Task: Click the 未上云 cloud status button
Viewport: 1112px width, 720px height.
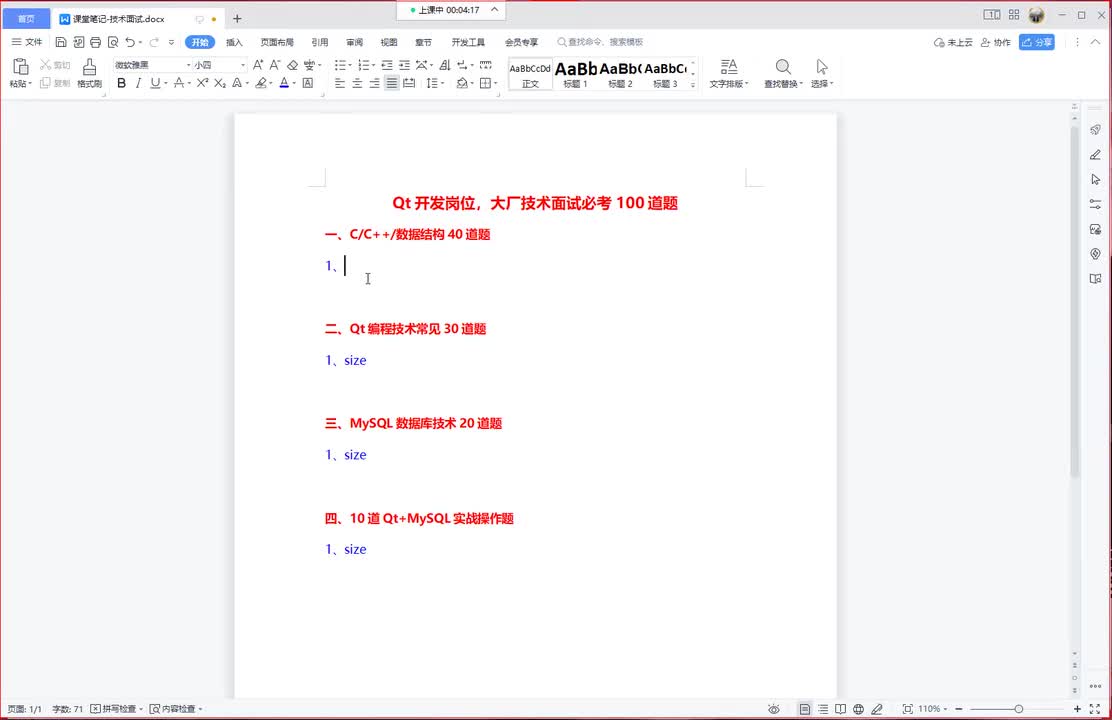Action: coord(953,43)
